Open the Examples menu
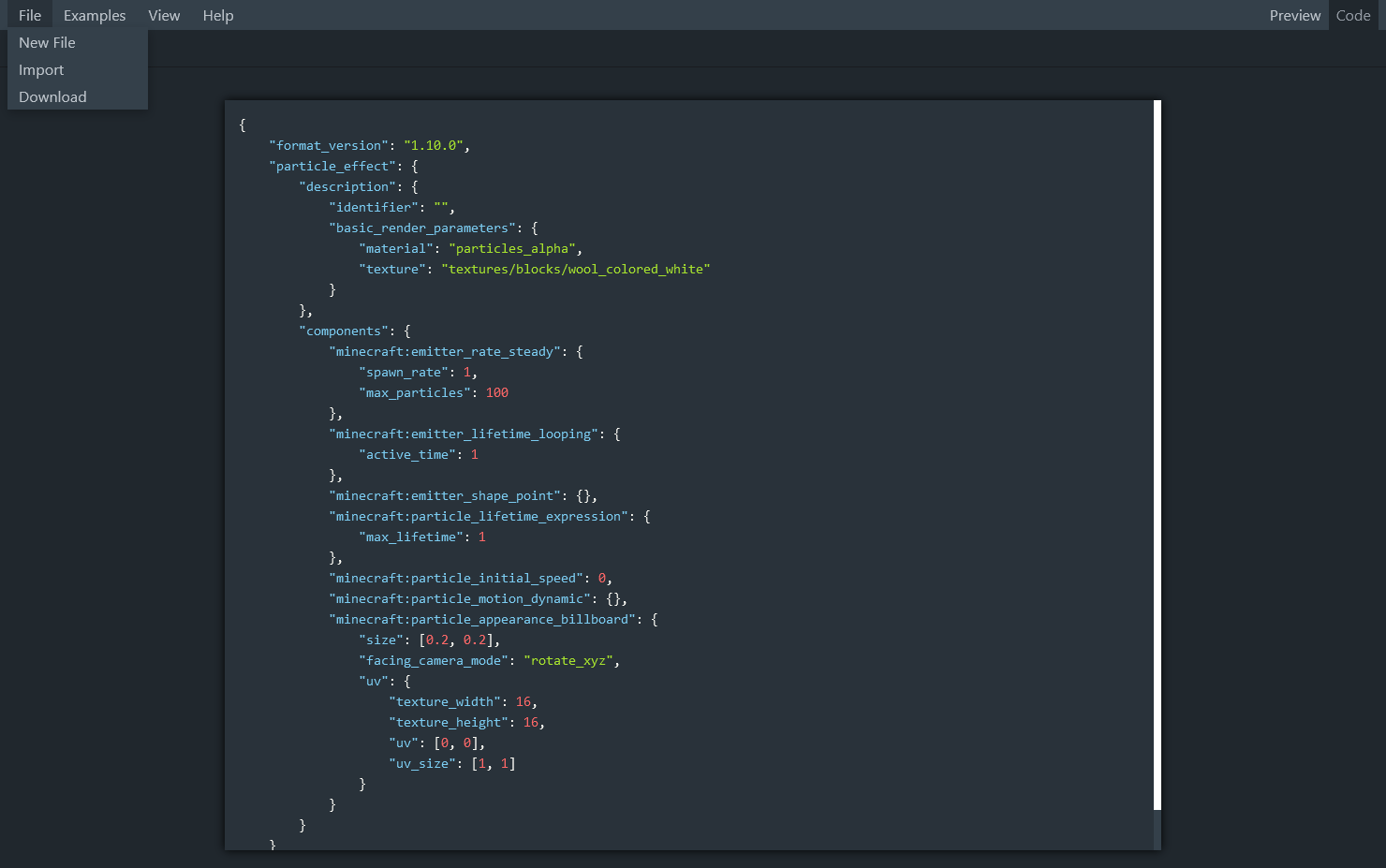The image size is (1386, 868). [95, 15]
